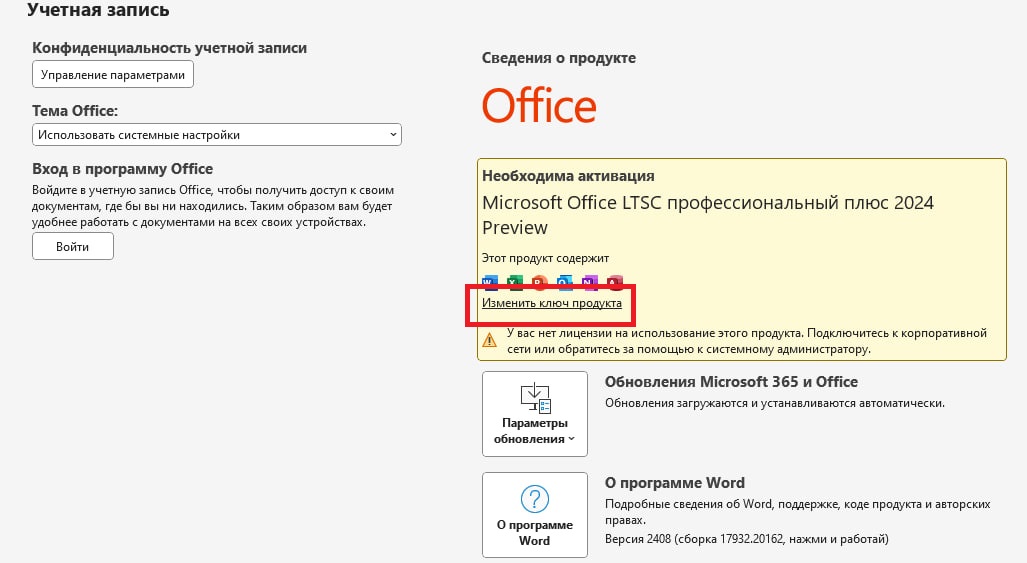Click the Word app icon under product contents
Viewport: 1027px width, 563px height.
[x=490, y=283]
